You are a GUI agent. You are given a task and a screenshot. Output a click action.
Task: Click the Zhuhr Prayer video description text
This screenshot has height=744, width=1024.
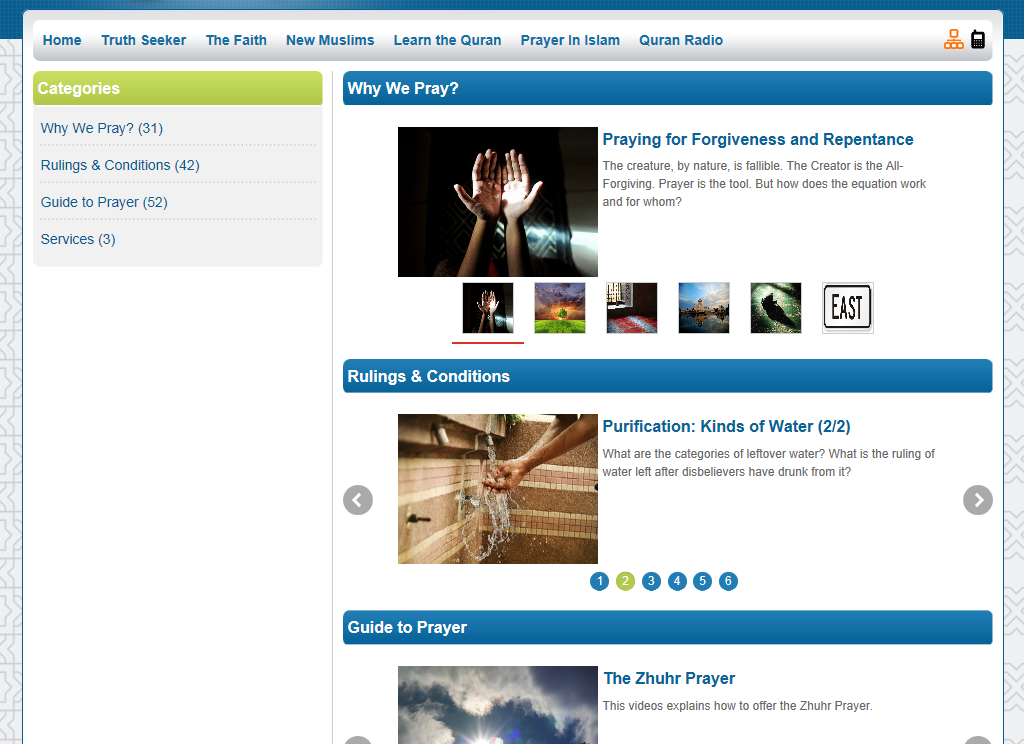coord(737,706)
